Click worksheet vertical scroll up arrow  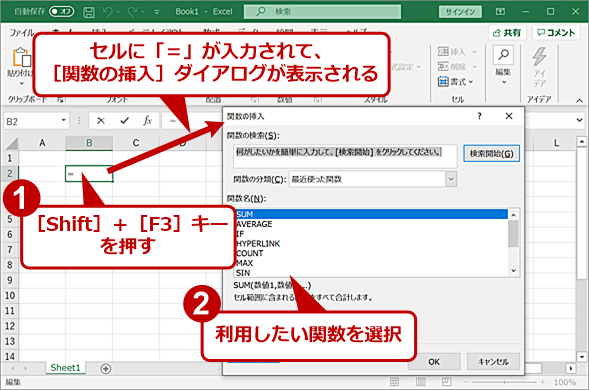point(581,142)
